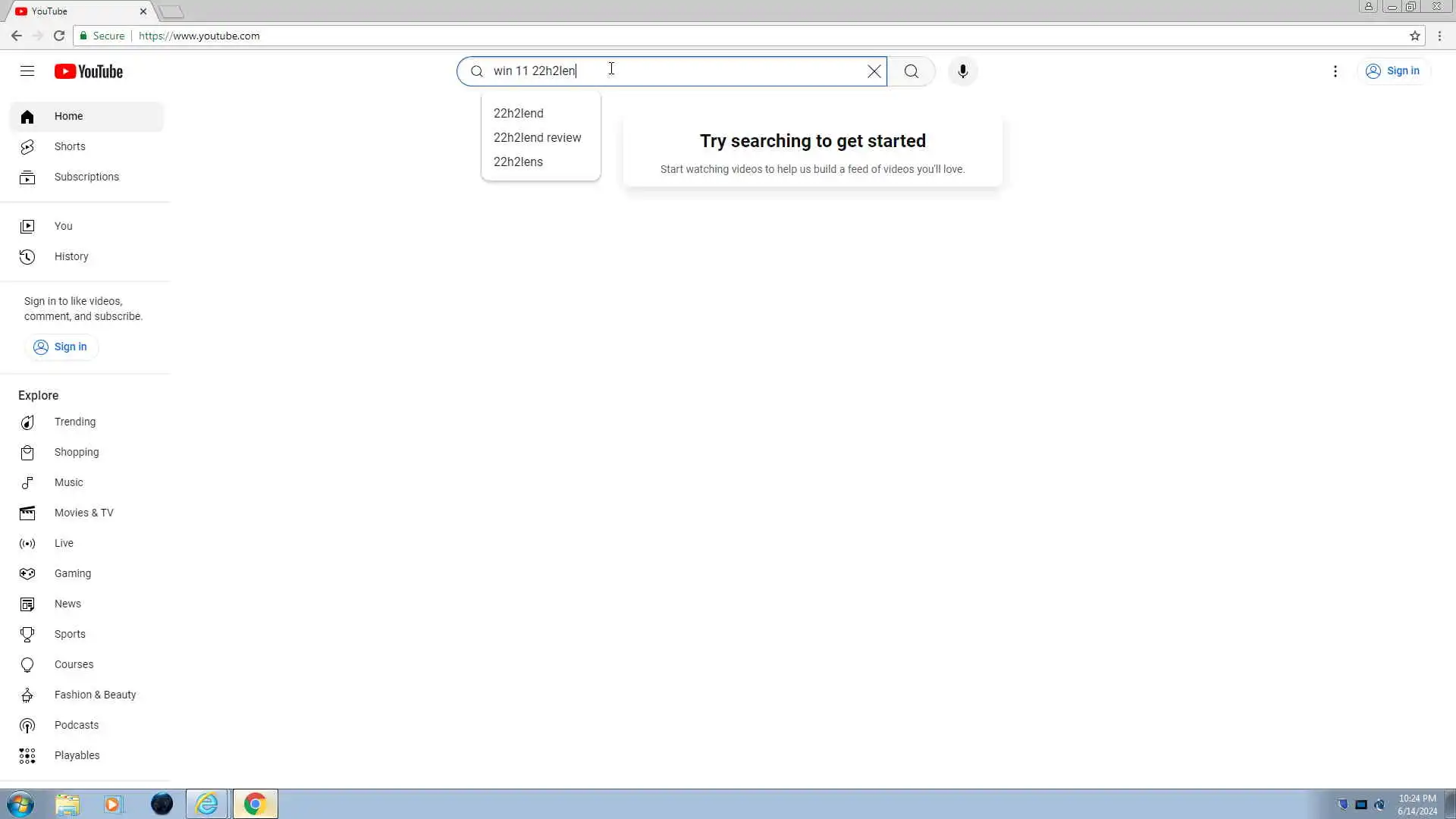Open Podcasts from Explore list
This screenshot has width=1456, height=819.
point(76,725)
